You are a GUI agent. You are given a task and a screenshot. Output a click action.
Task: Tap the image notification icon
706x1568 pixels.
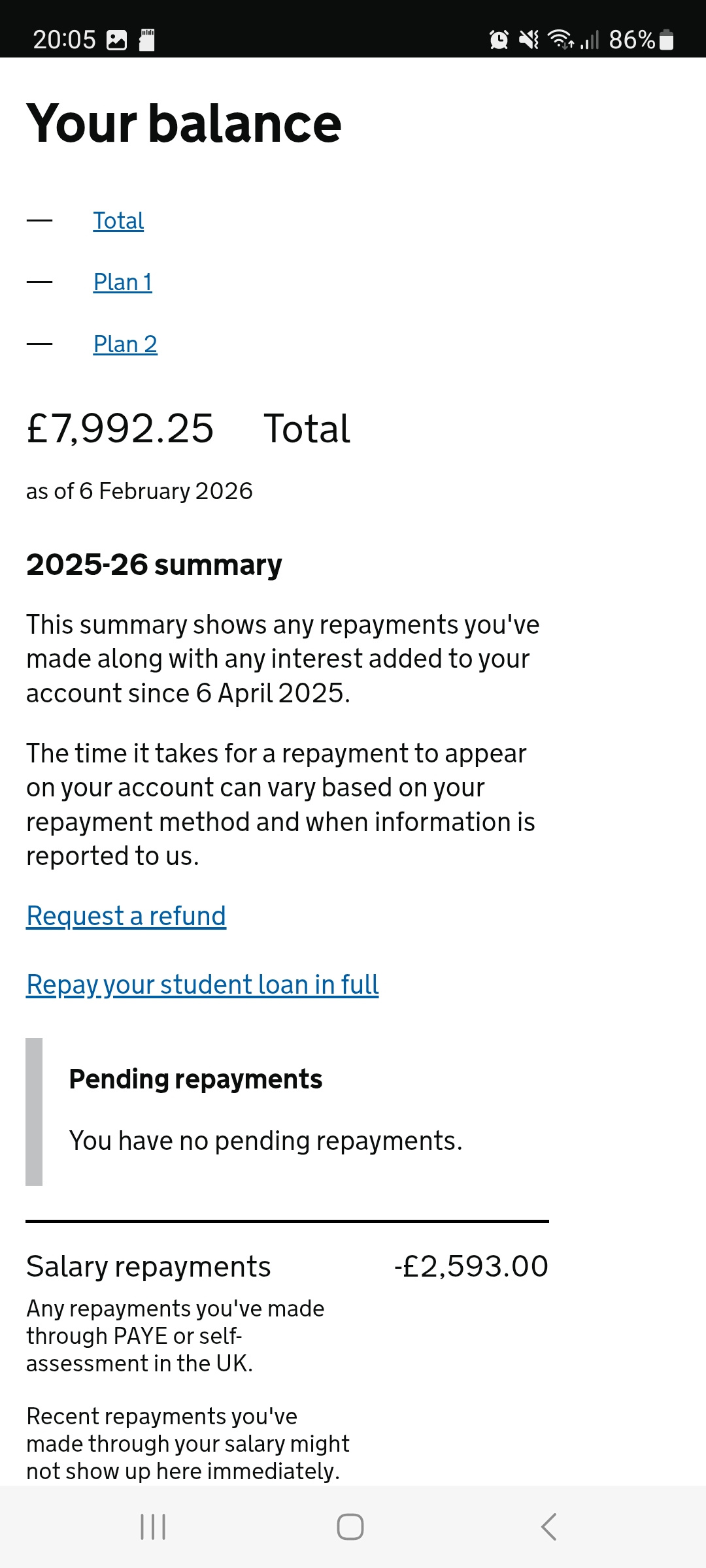[x=116, y=41]
